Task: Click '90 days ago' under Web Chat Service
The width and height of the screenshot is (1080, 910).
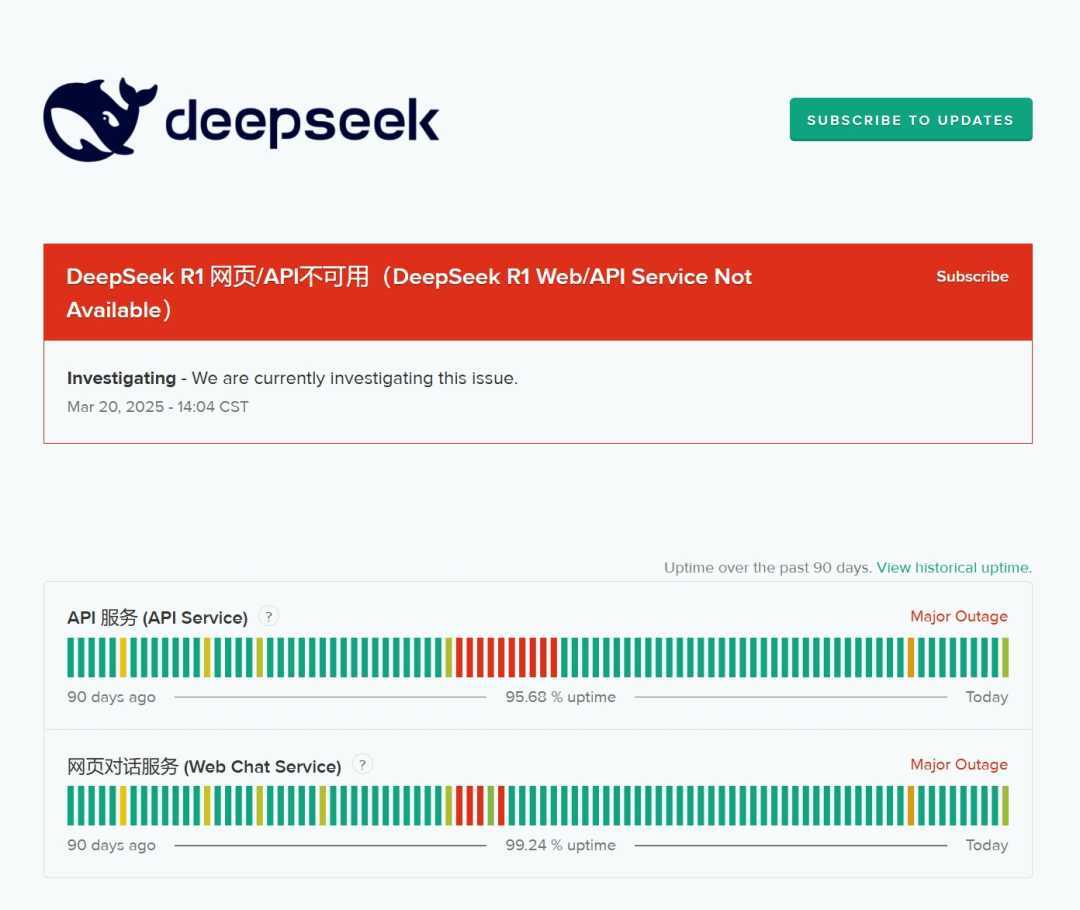Action: click(112, 845)
